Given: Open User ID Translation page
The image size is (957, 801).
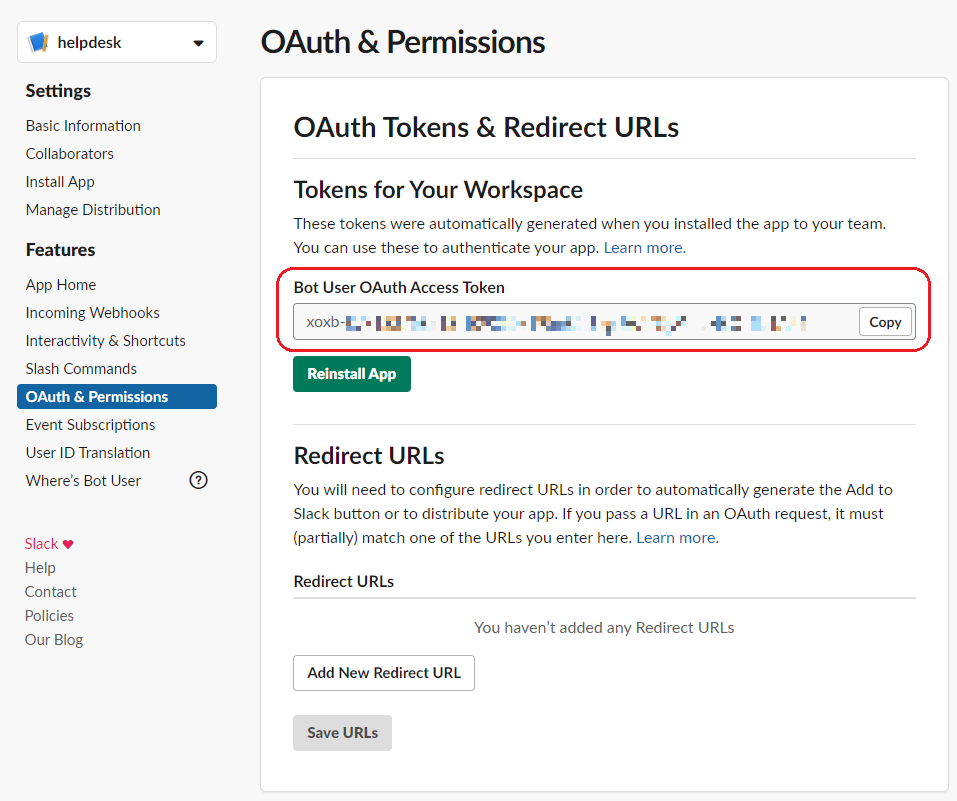Looking at the screenshot, I should tap(88, 453).
